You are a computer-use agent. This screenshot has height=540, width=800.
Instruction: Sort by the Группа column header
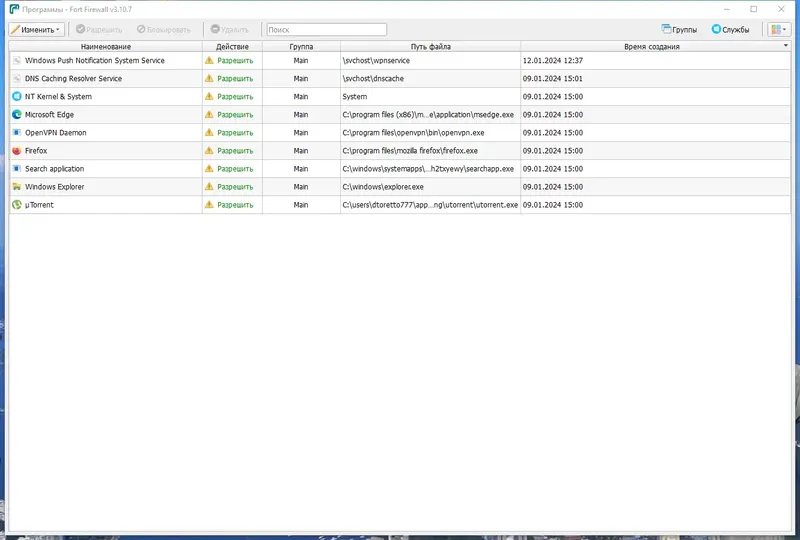pos(301,46)
